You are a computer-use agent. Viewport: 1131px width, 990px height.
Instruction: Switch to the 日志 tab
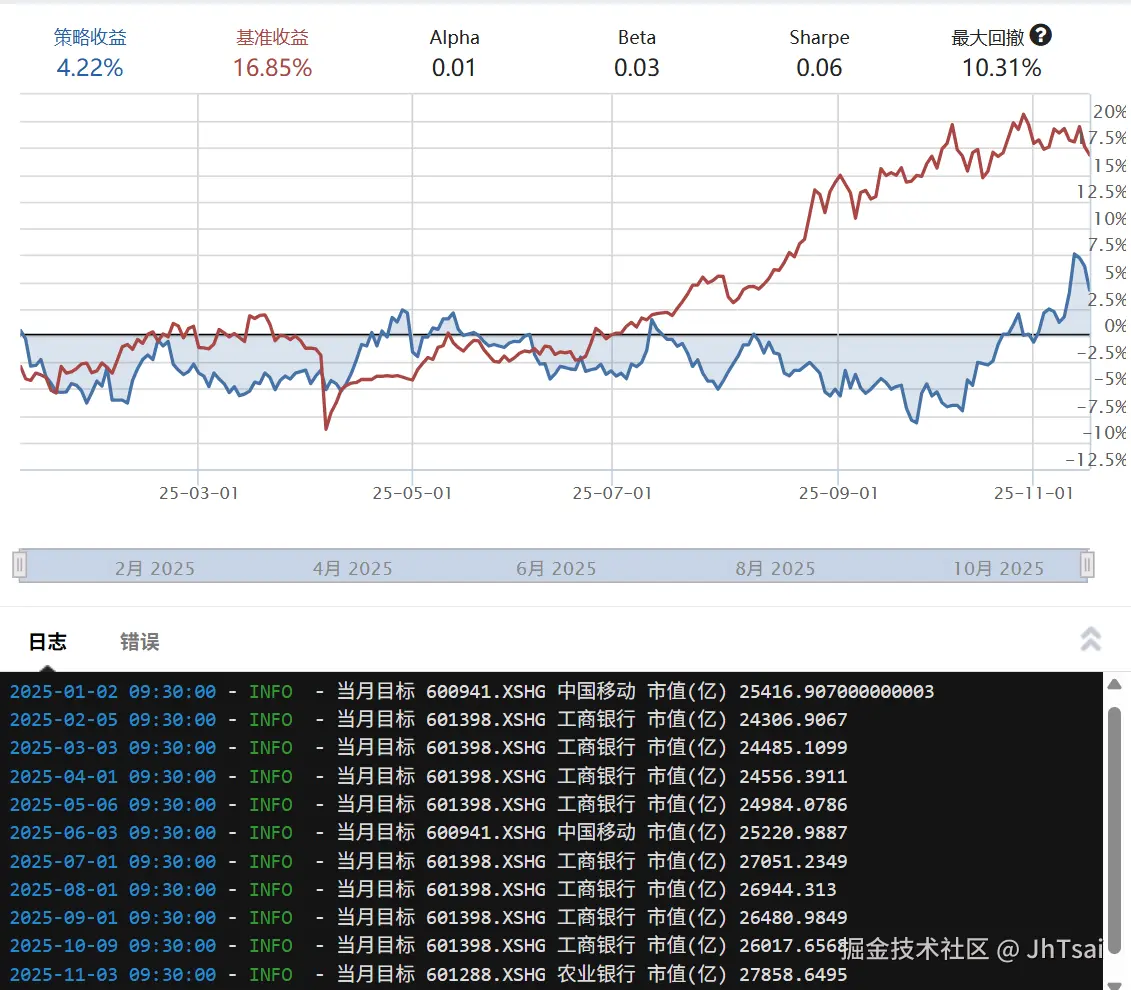pos(47,641)
